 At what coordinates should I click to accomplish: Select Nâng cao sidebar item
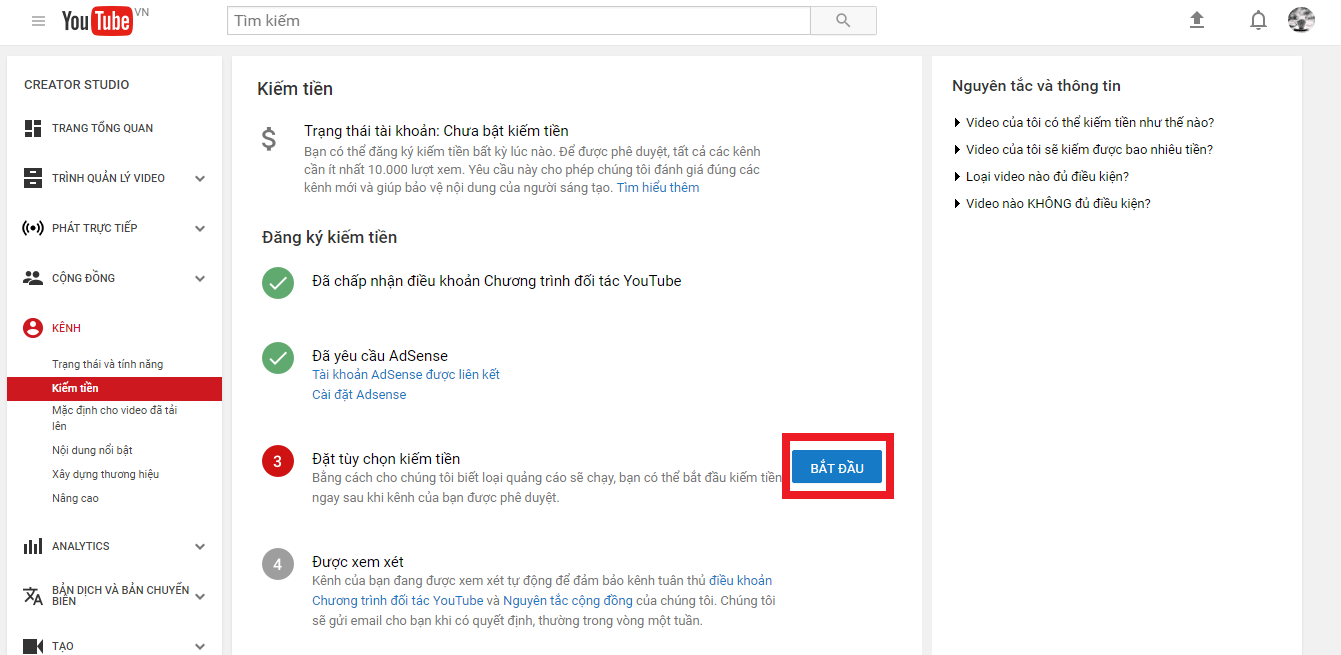click(75, 498)
